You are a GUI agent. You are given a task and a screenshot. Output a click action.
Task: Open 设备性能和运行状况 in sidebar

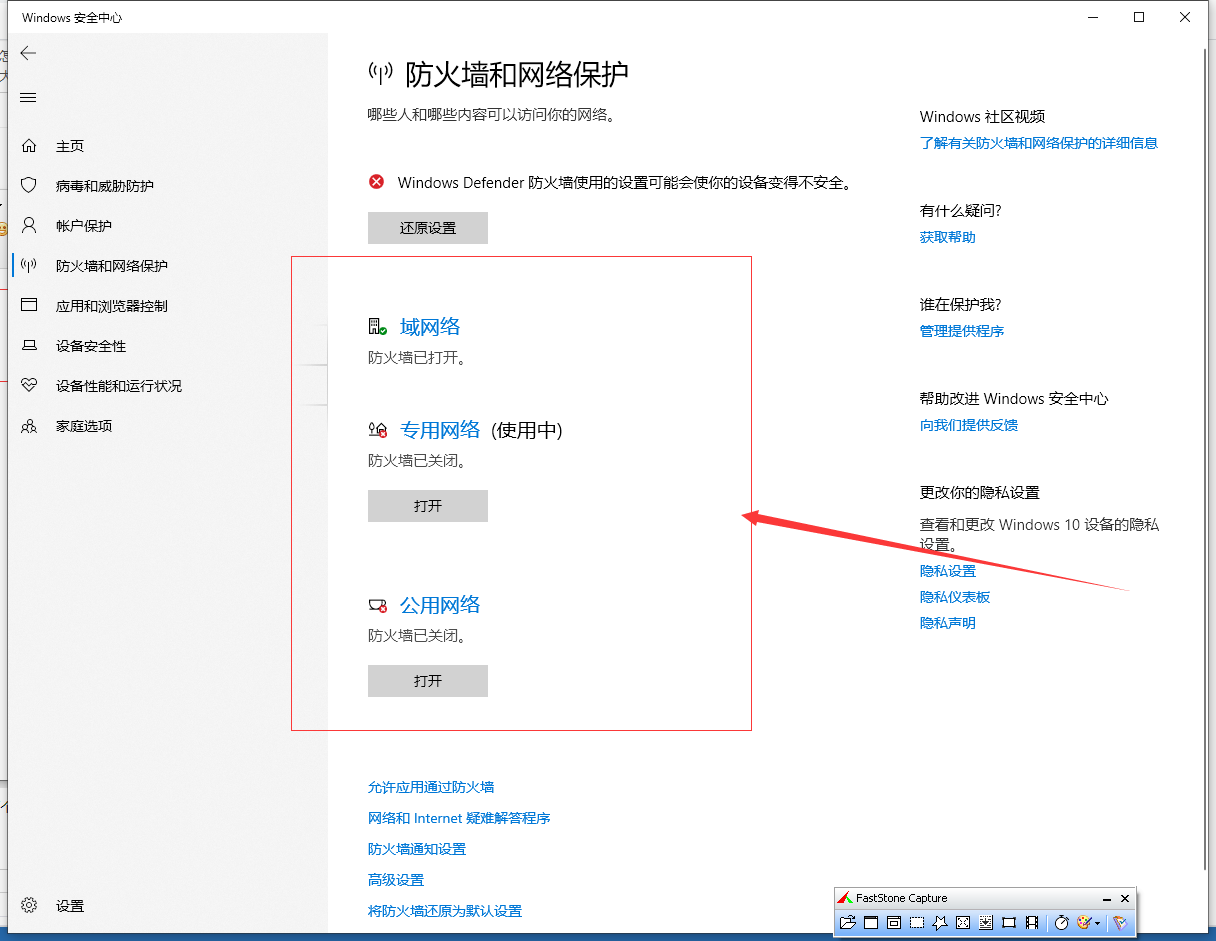pos(119,386)
